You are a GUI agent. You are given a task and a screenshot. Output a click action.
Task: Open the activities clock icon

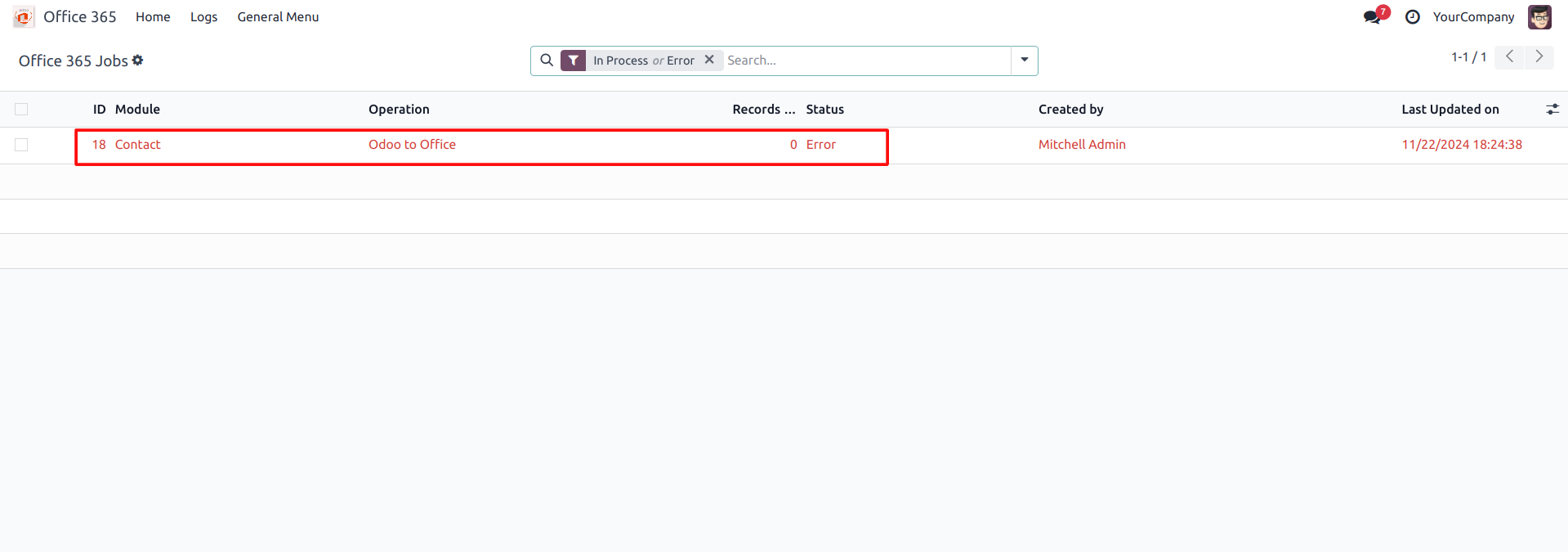1412,17
